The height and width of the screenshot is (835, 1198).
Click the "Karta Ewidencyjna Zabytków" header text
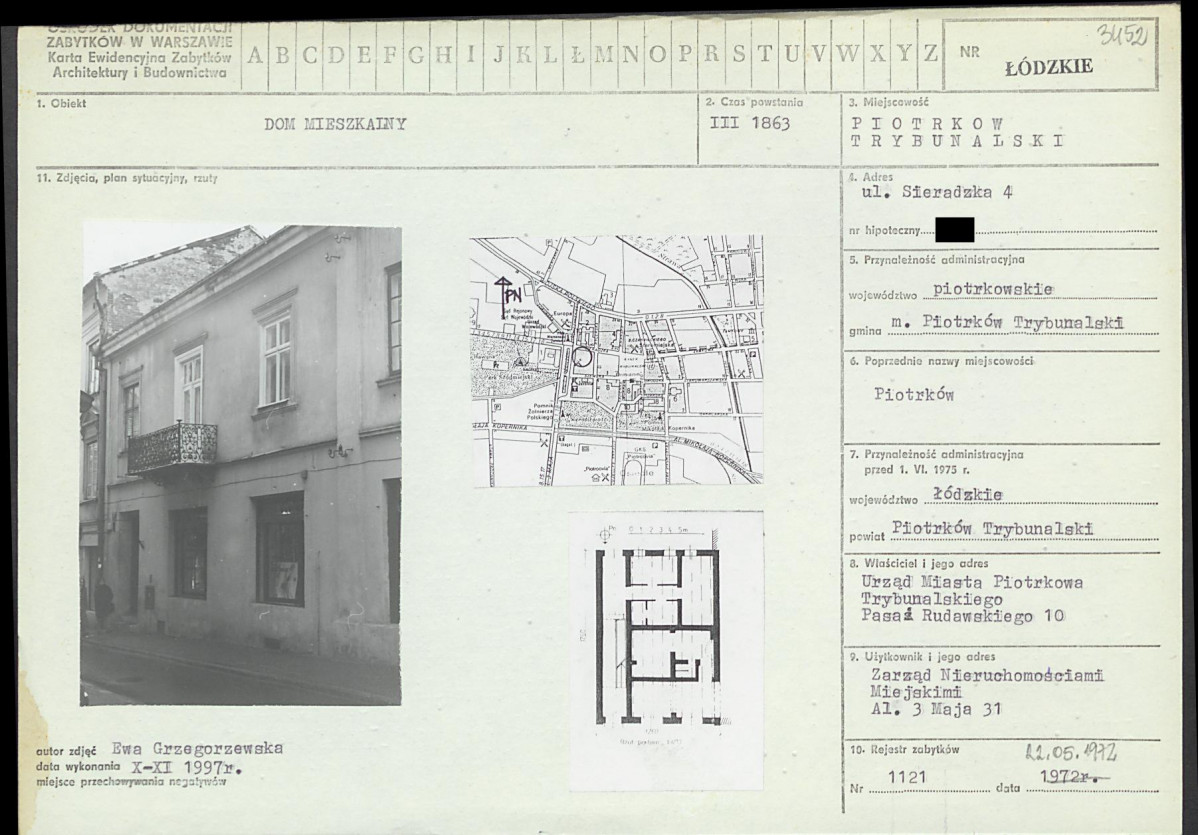[140, 57]
